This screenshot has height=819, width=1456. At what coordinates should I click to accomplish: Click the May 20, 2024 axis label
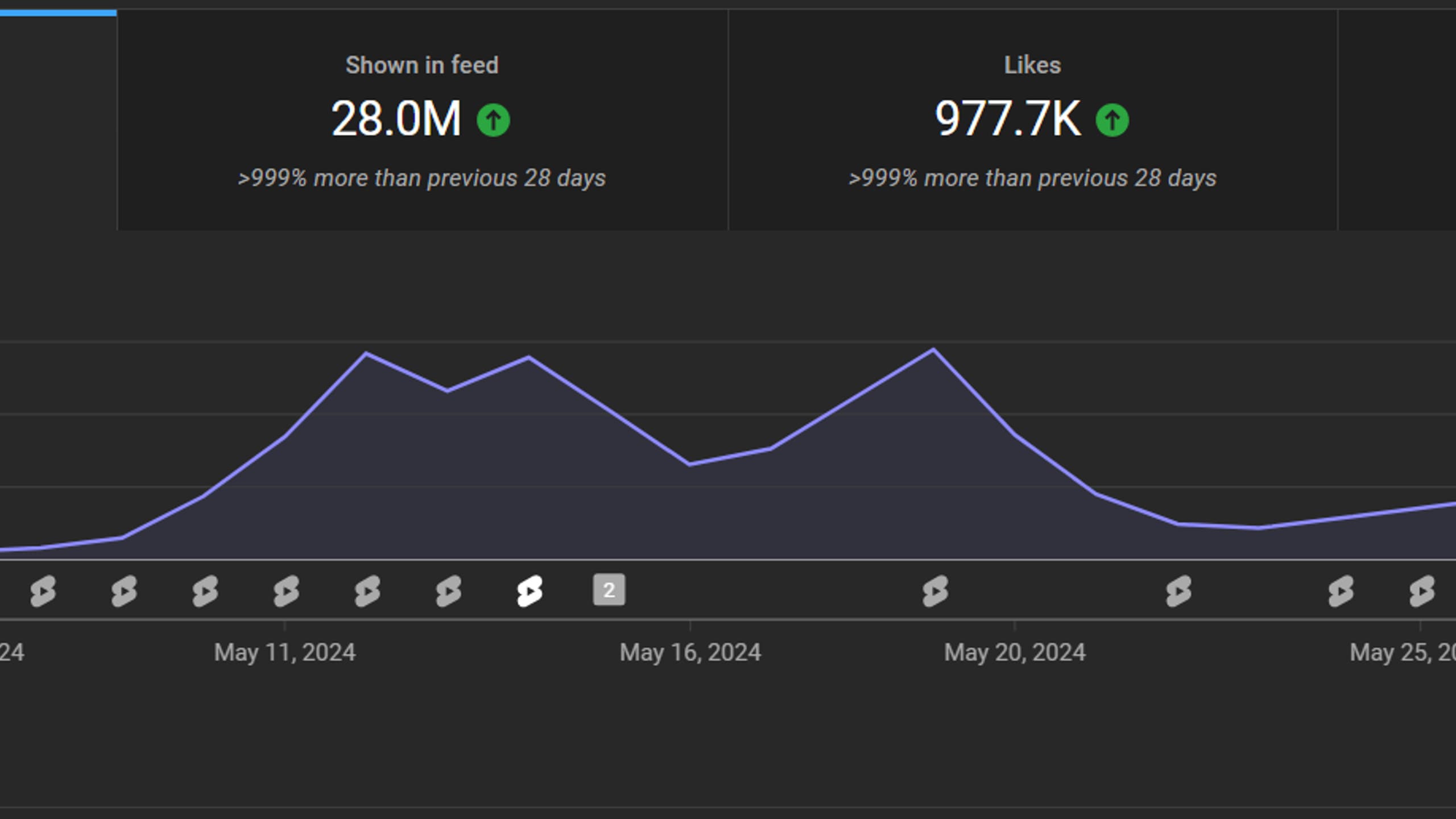[1015, 652]
